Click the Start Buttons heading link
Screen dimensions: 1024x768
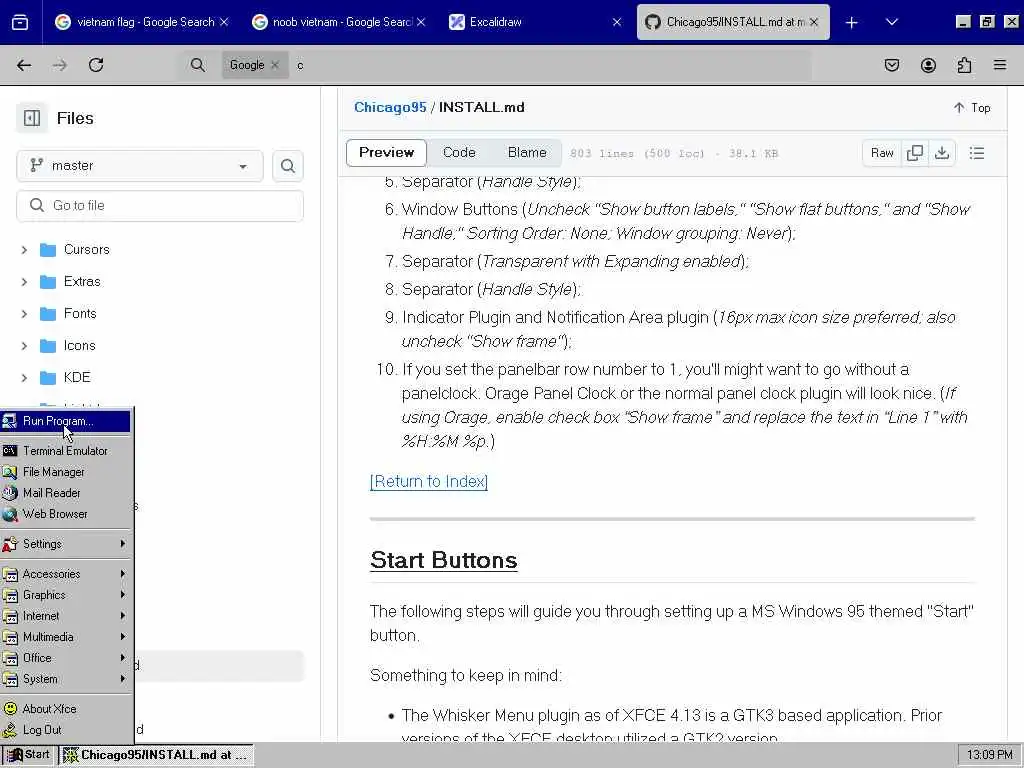coord(443,560)
